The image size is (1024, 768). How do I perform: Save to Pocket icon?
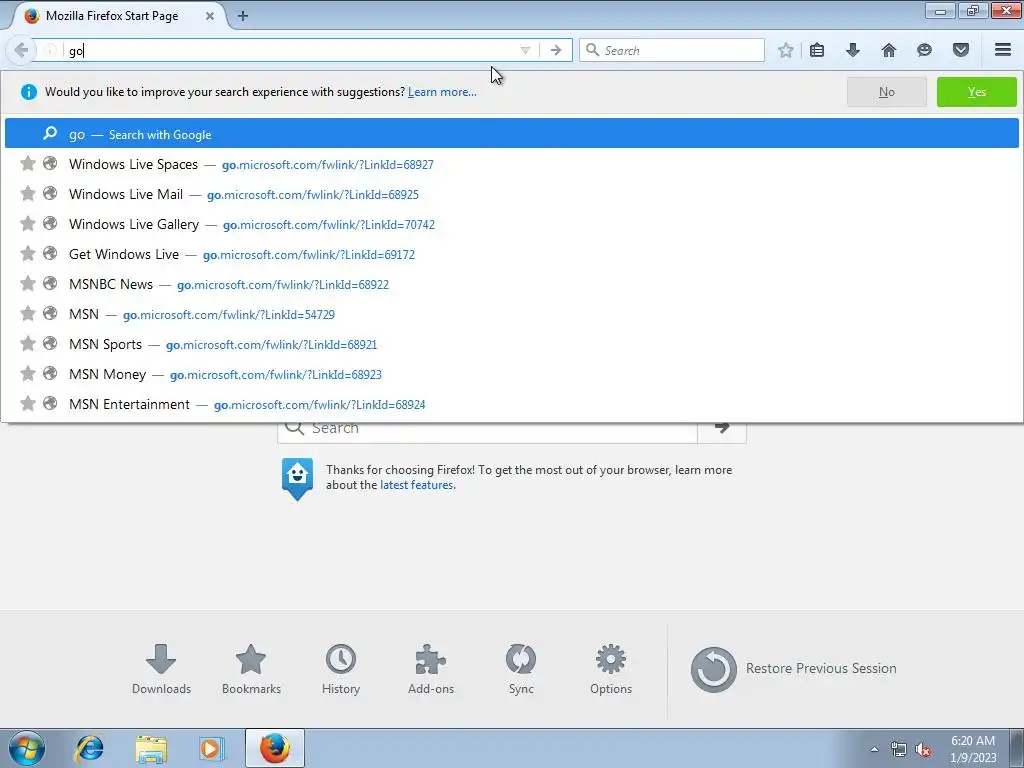(961, 50)
